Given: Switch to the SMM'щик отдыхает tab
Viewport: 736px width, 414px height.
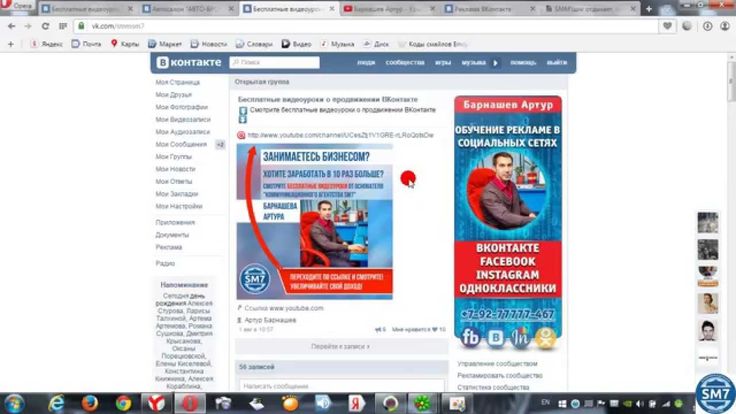Looking at the screenshot, I should [590, 9].
